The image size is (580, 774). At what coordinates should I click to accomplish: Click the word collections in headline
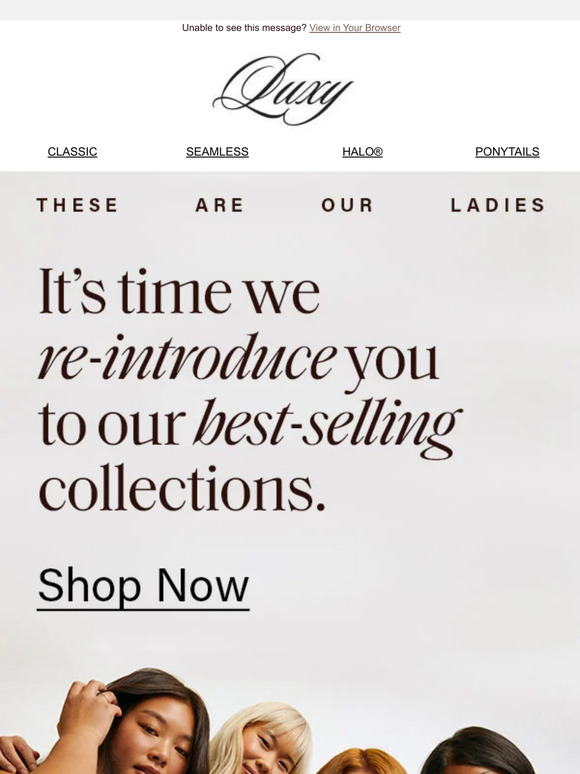[x=182, y=489]
